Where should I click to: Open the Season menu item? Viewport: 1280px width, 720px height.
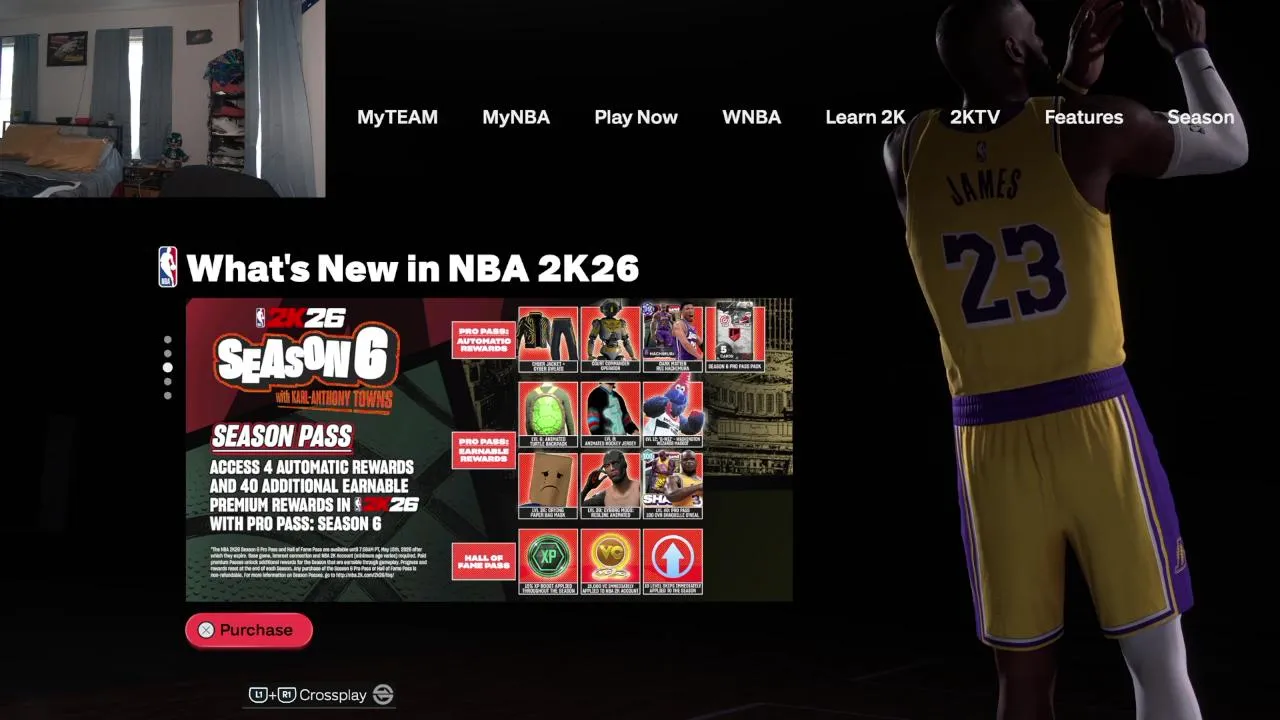point(1200,117)
